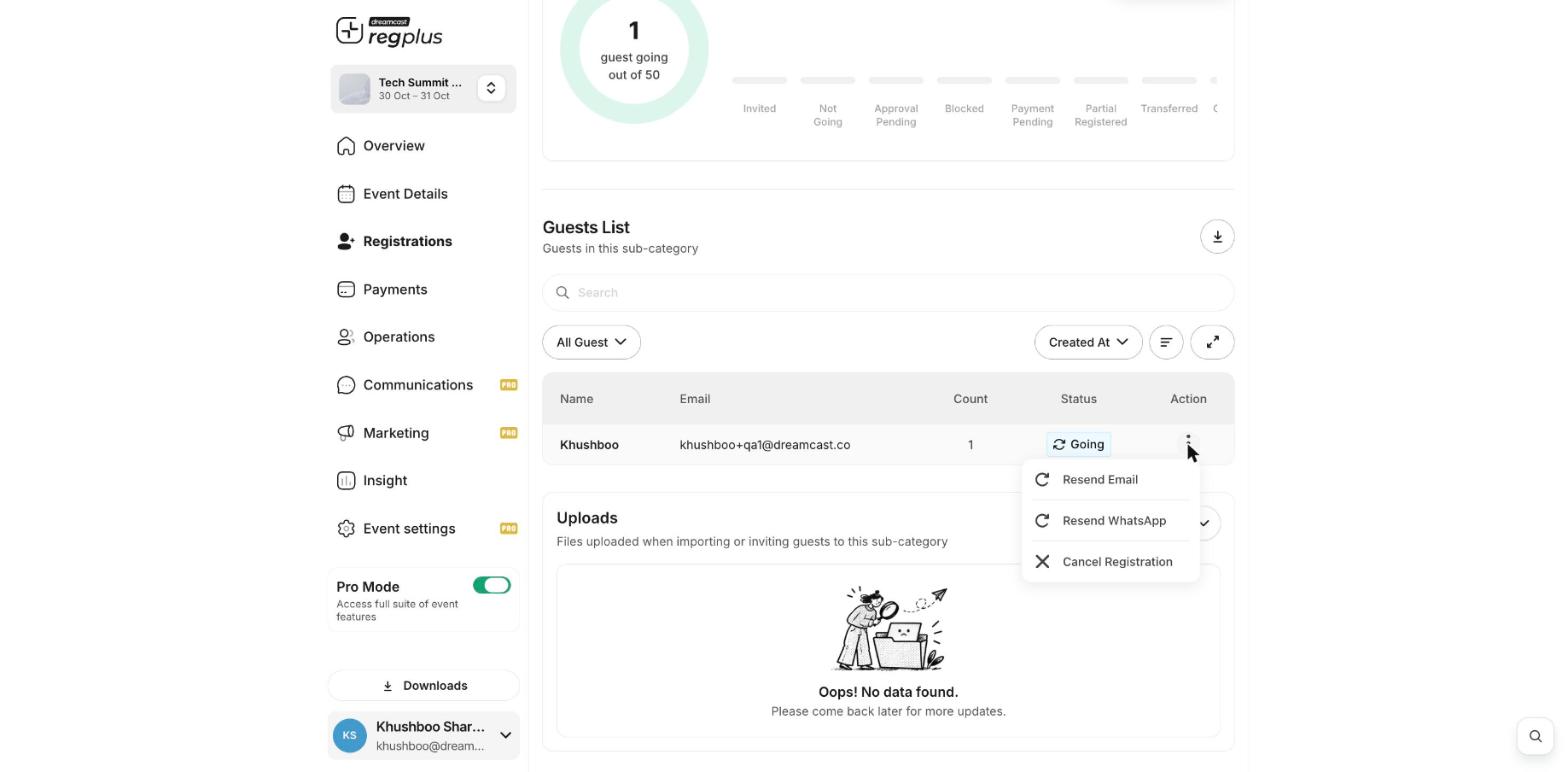Collapse the Uploads section chevron
The width and height of the screenshot is (1568, 772).
pyautogui.click(x=1205, y=523)
